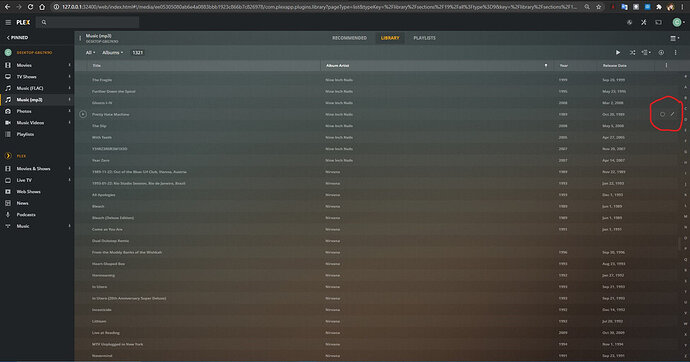Click the 1321 album count badge

(x=138, y=53)
